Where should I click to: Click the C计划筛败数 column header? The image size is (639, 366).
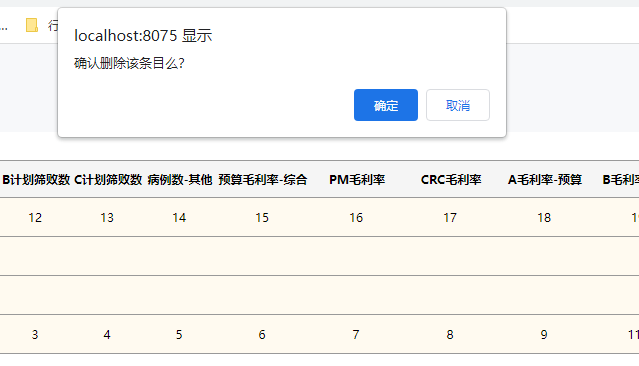pyautogui.click(x=108, y=180)
